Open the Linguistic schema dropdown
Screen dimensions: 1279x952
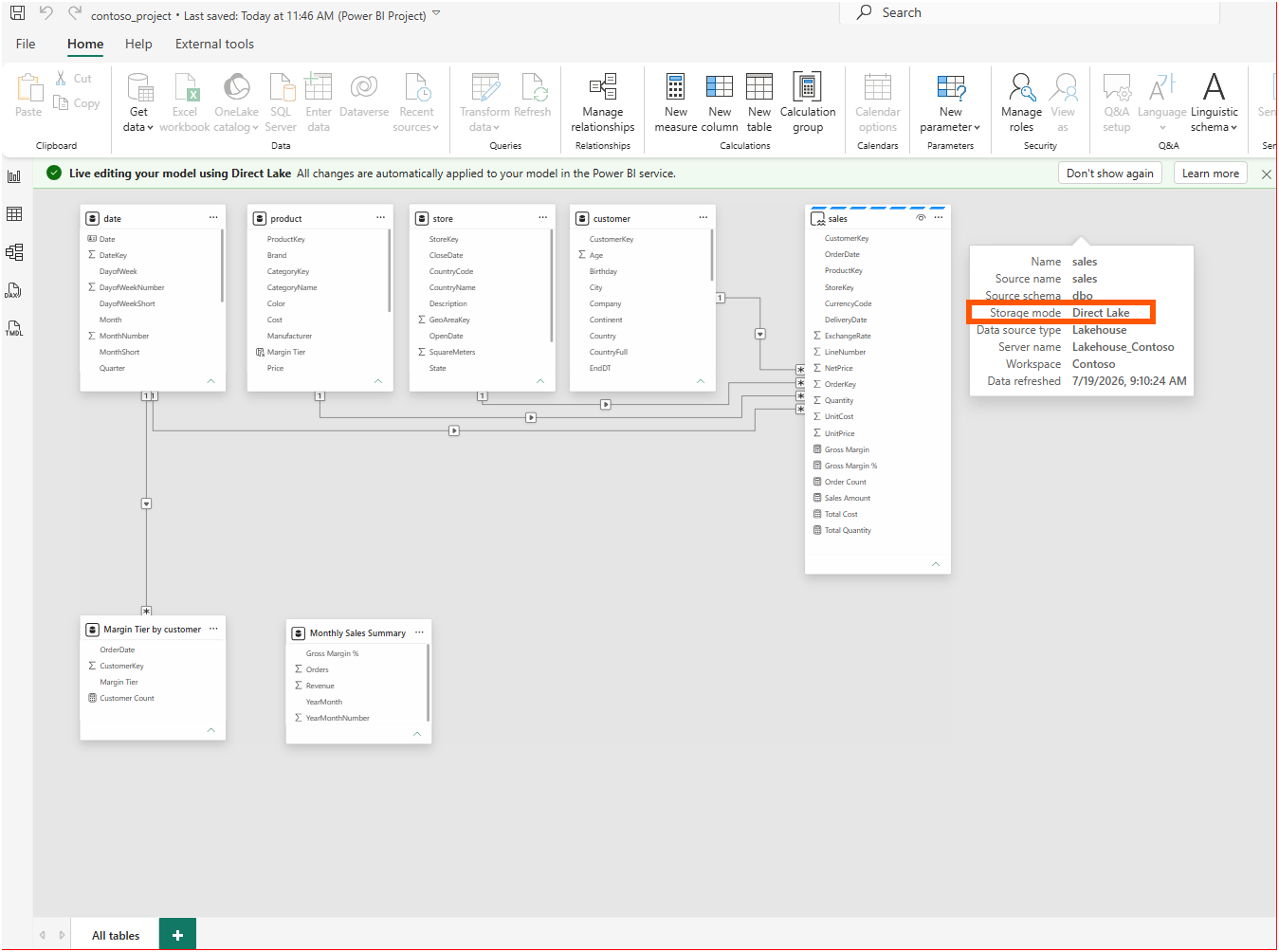pos(1214,103)
